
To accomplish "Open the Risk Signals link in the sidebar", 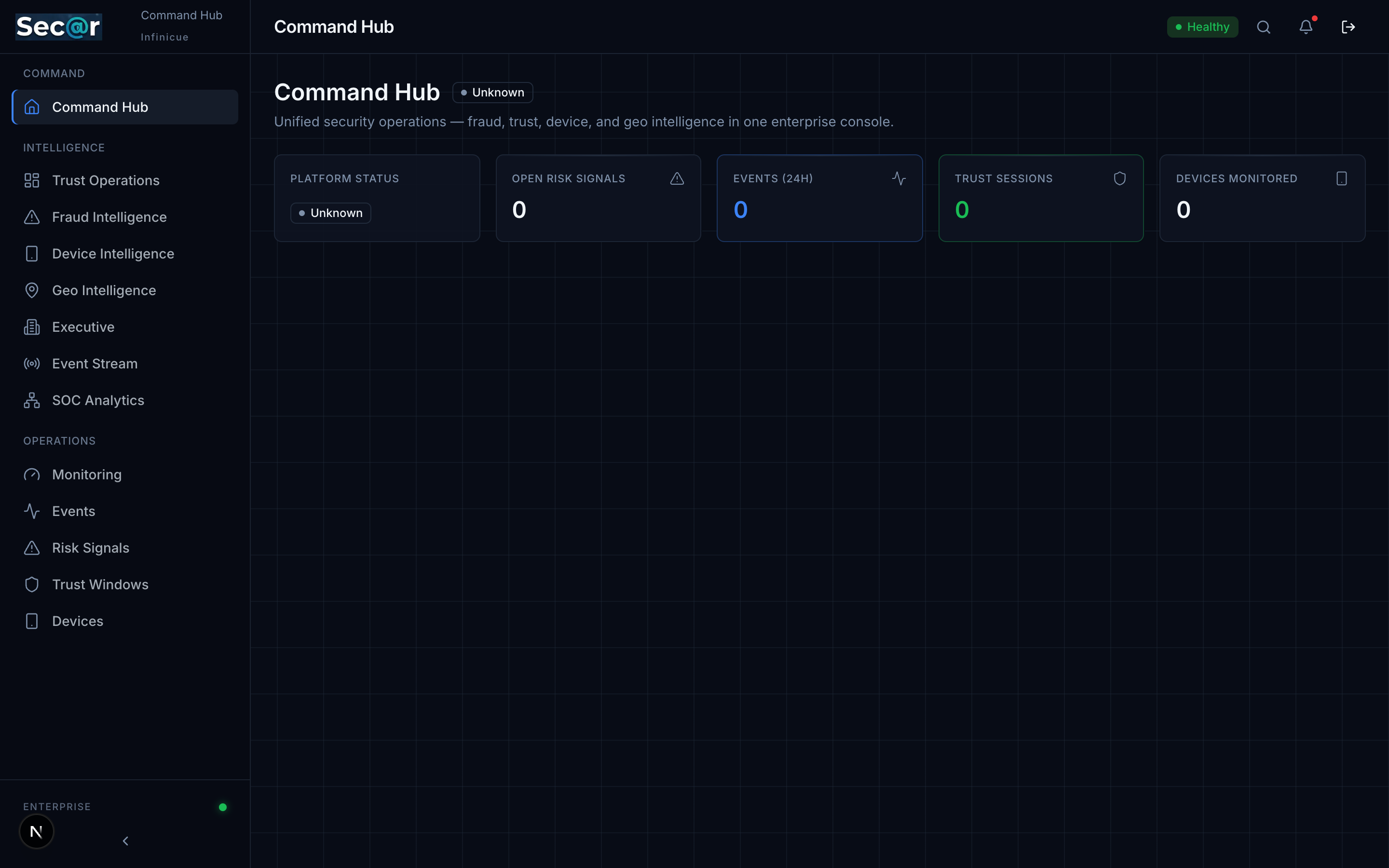I will pyautogui.click(x=125, y=548).
